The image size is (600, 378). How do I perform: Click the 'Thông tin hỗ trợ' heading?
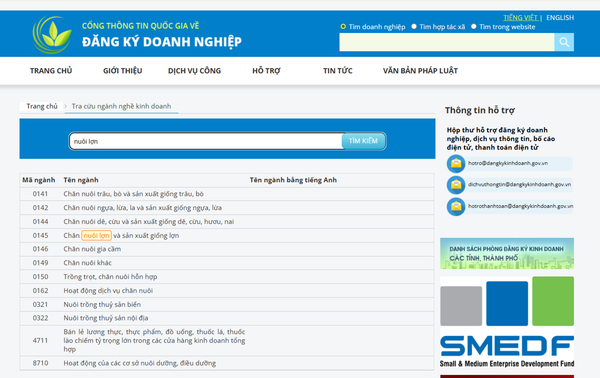pos(479,110)
